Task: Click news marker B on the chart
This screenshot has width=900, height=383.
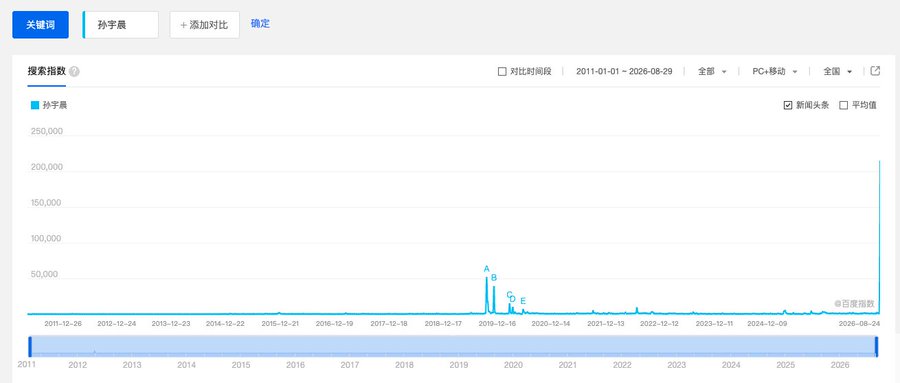Action: 494,278
